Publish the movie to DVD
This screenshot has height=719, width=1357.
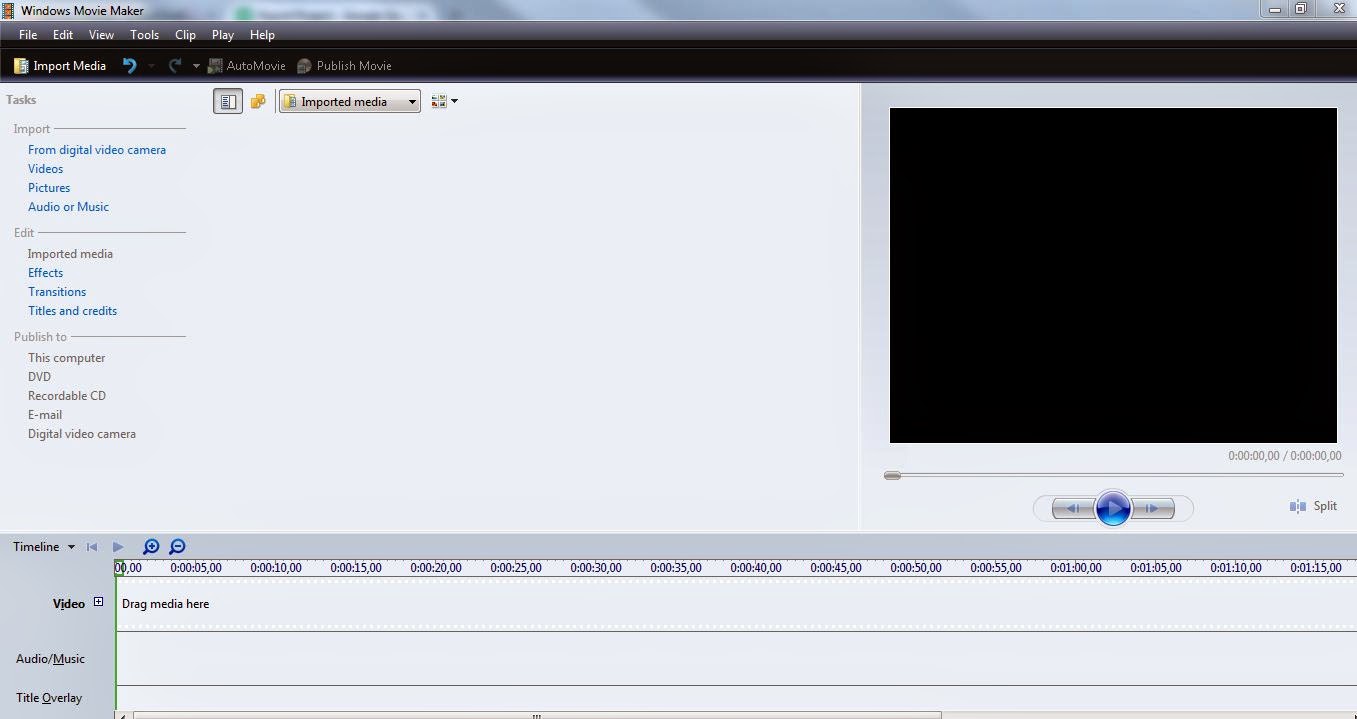(39, 376)
